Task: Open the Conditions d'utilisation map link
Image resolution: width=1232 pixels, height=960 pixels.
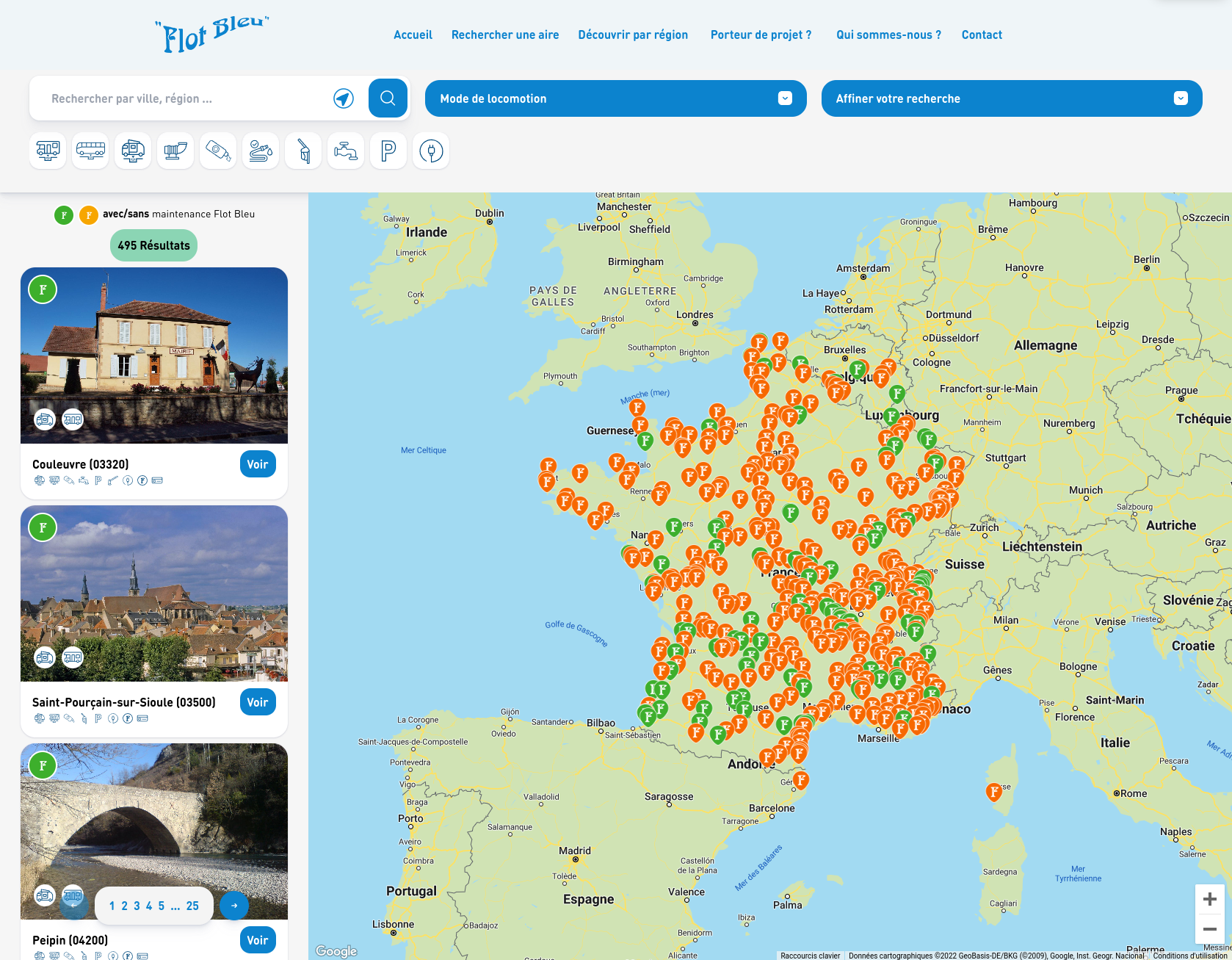Action: 1191,956
